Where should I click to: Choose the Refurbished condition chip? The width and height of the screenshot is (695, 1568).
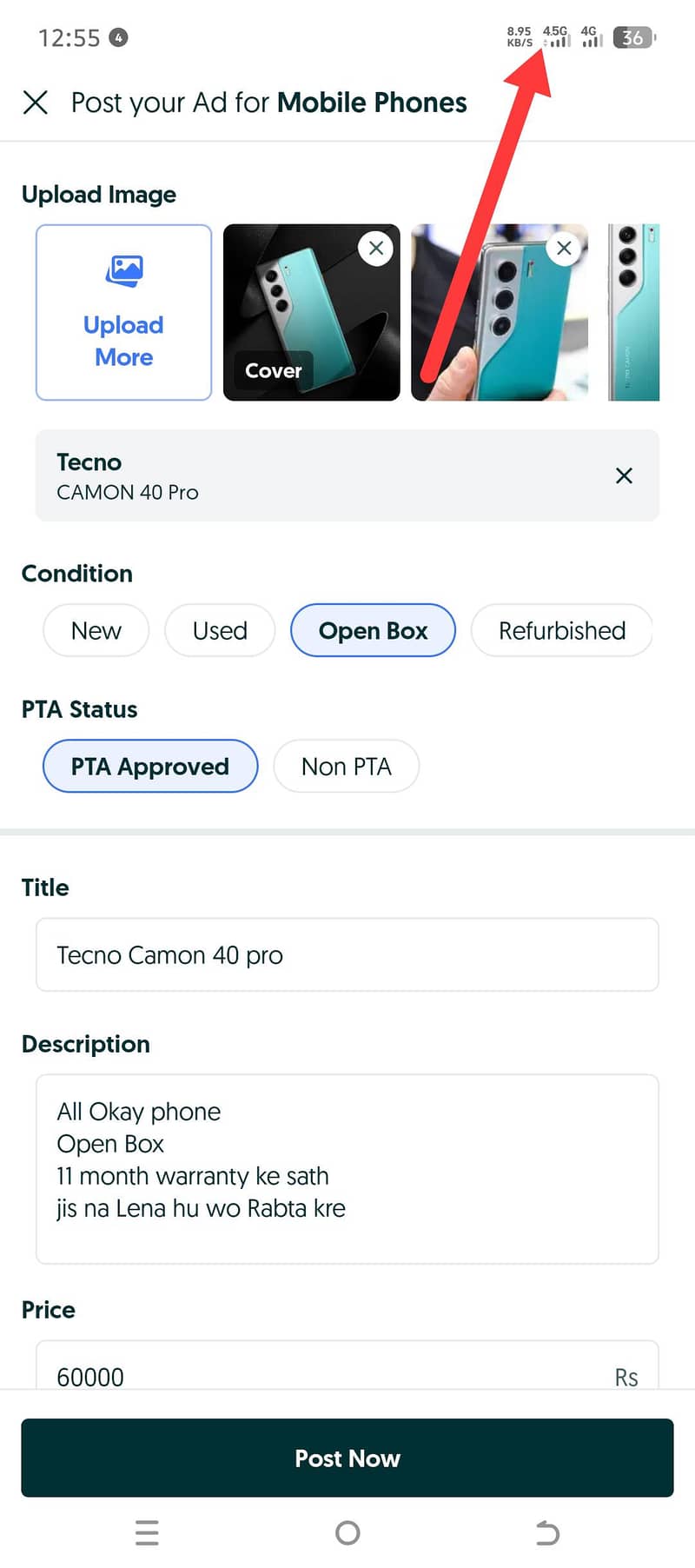tap(561, 630)
